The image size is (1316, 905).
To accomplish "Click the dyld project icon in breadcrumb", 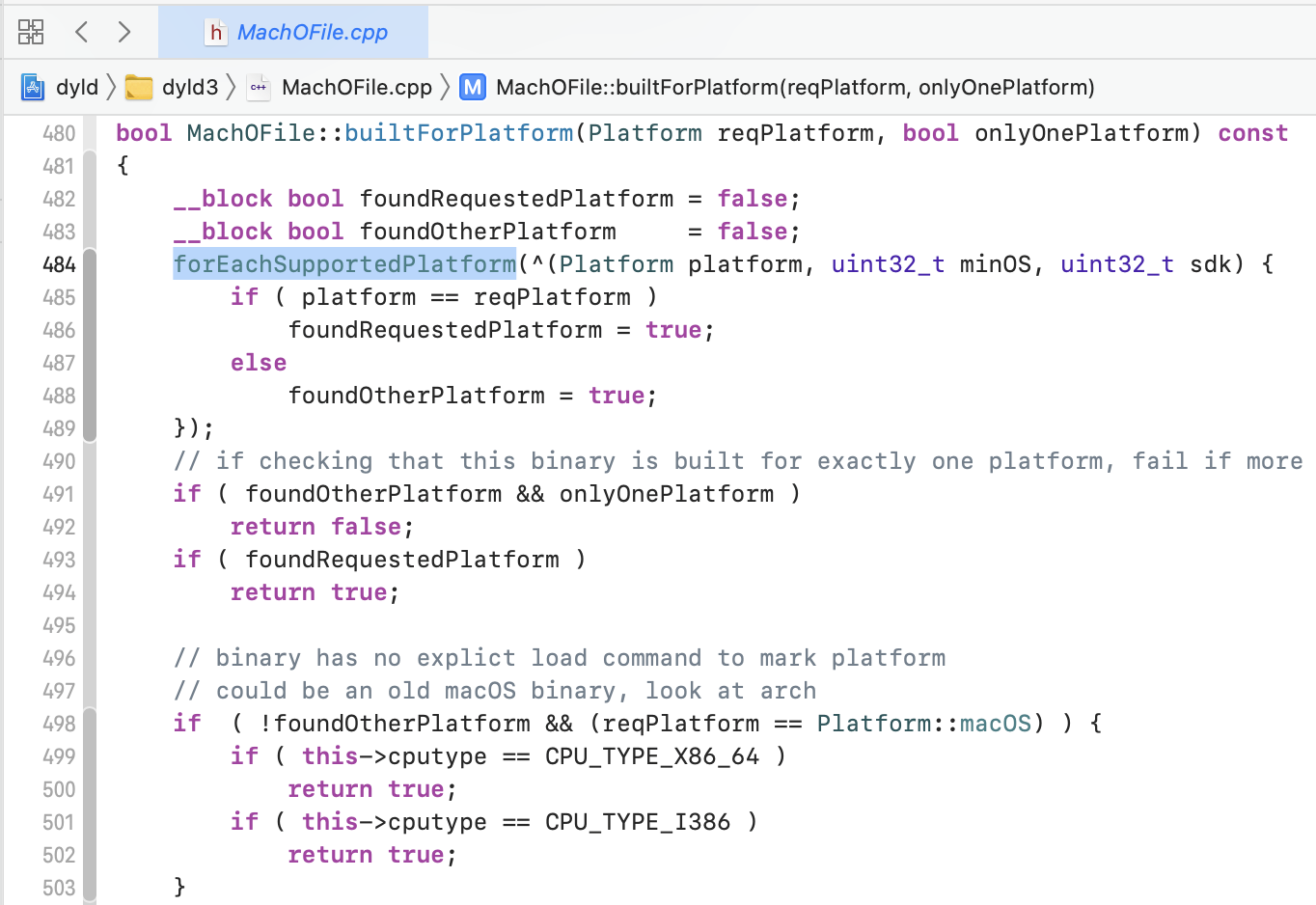I will pyautogui.click(x=33, y=88).
